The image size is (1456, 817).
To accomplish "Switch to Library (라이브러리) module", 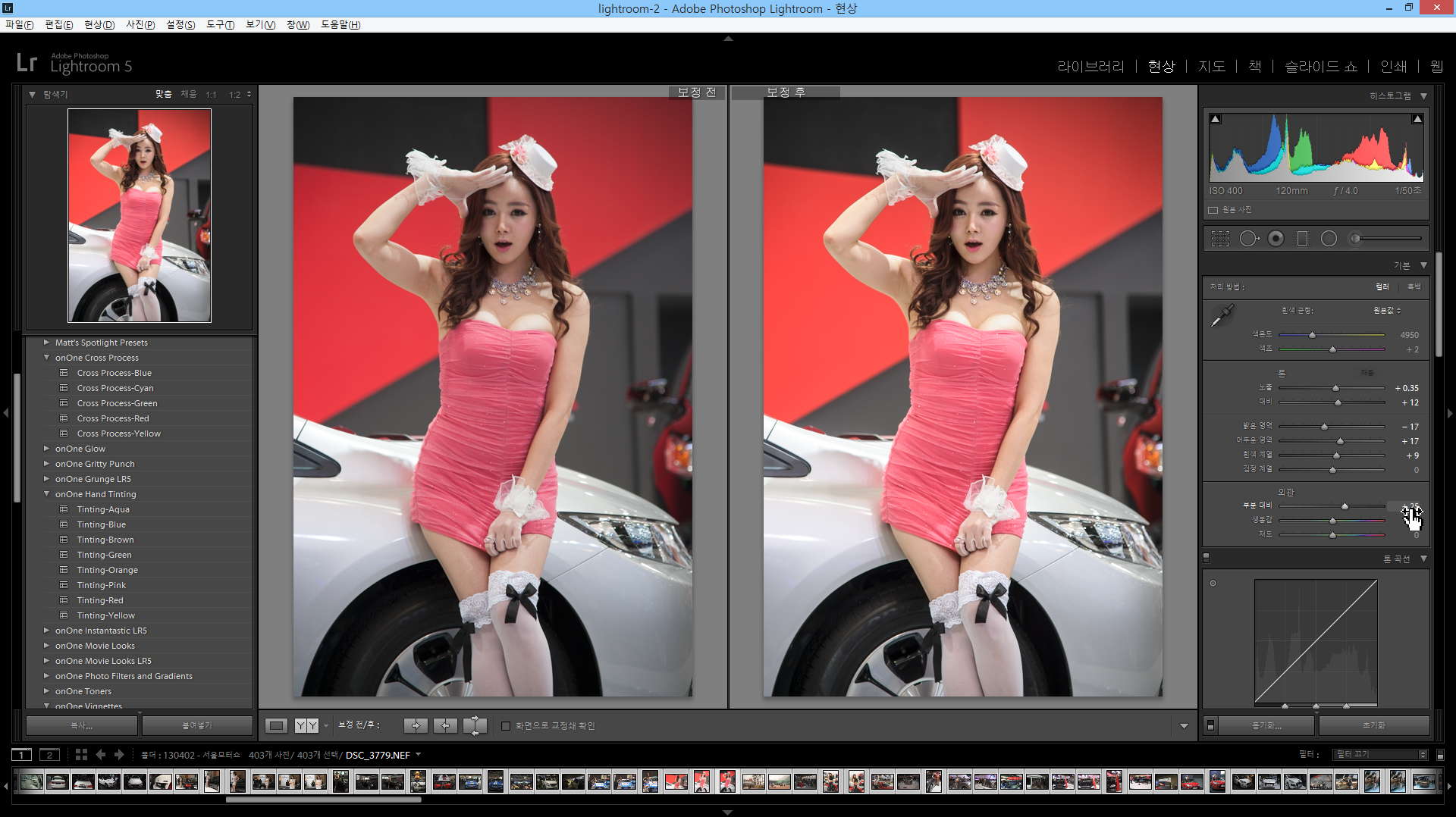I will point(1090,67).
